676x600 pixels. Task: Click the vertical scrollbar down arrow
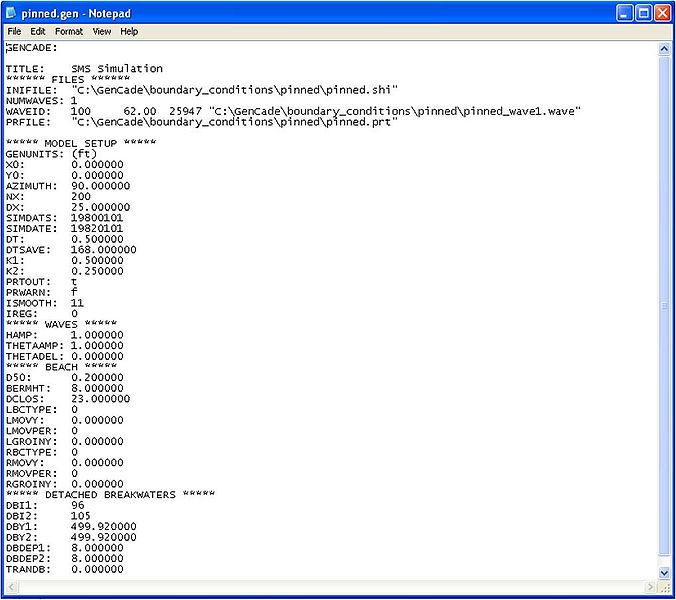click(x=664, y=573)
